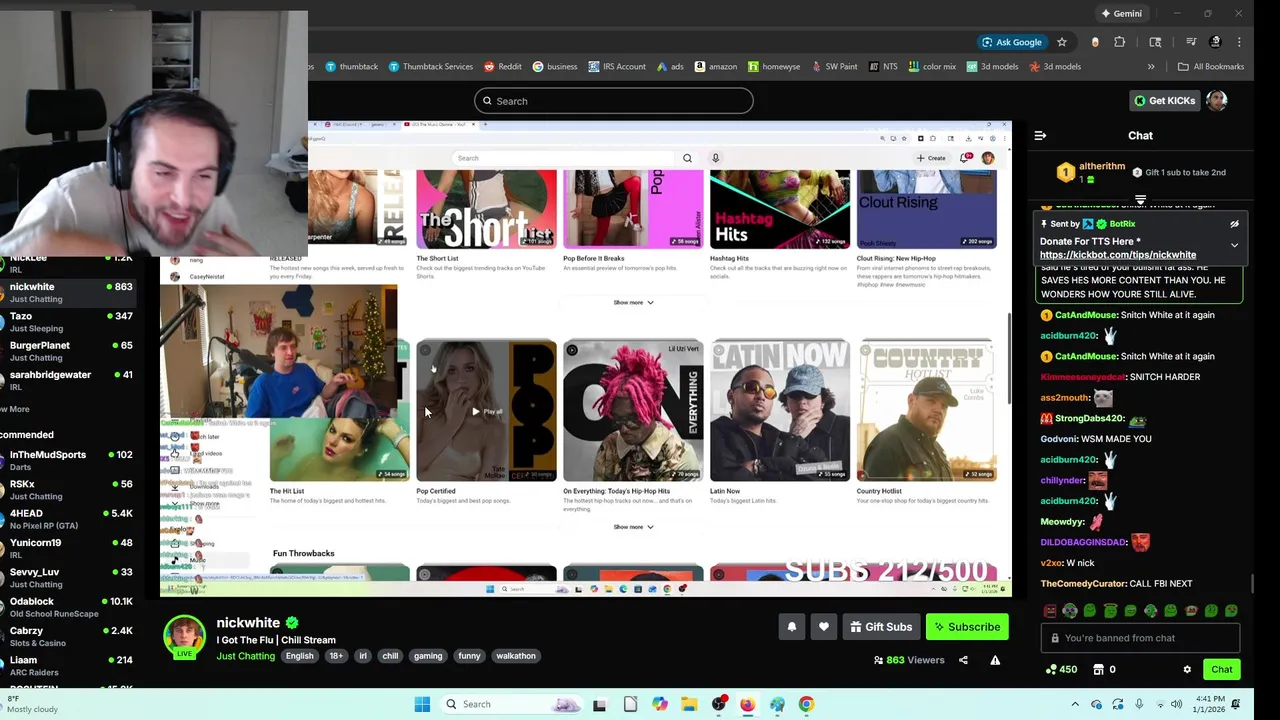1280x720 pixels.
Task: Open the nickwhite channel avatar
Action: (185, 637)
